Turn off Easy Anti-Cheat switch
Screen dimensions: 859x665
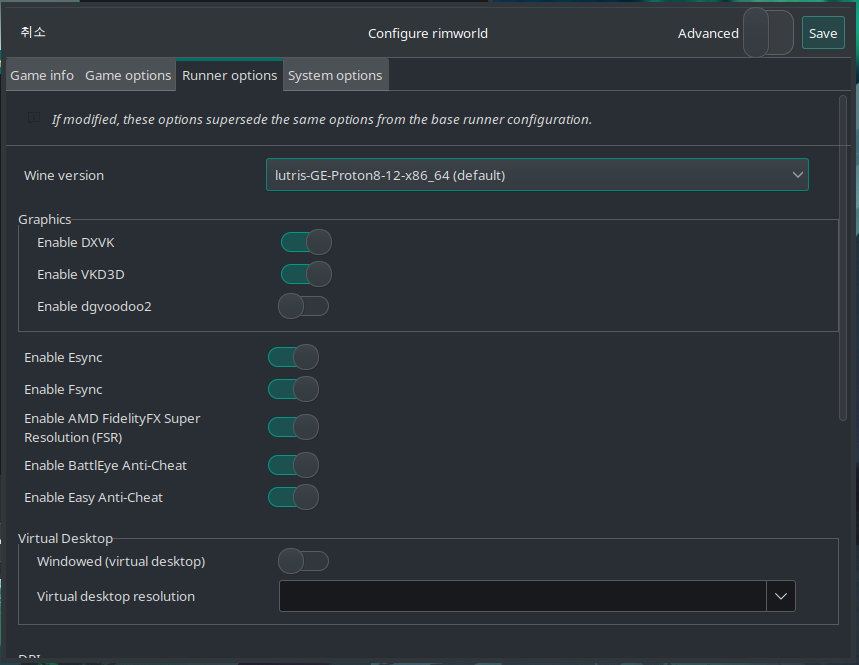coord(293,497)
